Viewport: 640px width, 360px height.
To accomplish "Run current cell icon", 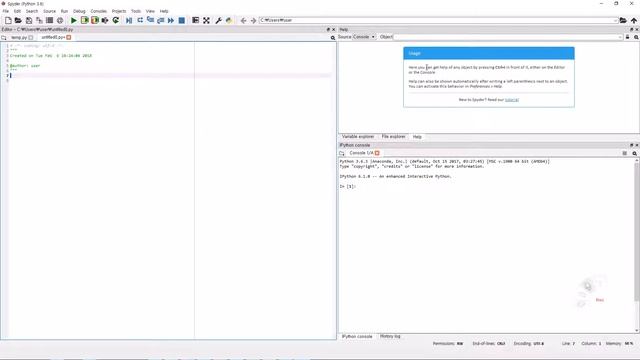I will pos(84,20).
